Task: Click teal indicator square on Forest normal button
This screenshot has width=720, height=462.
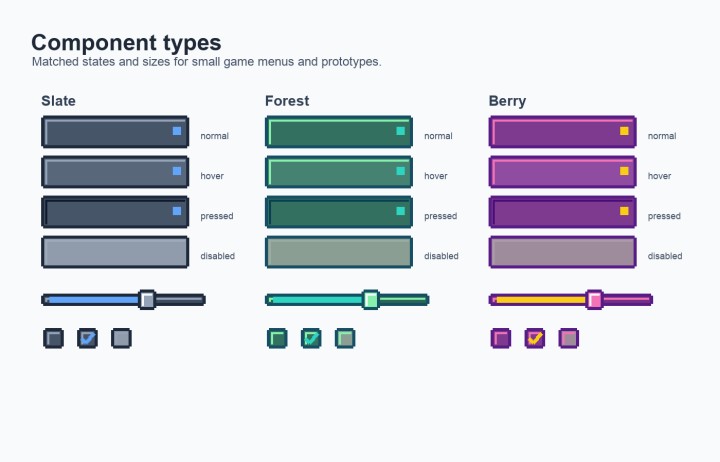Action: coord(400,131)
